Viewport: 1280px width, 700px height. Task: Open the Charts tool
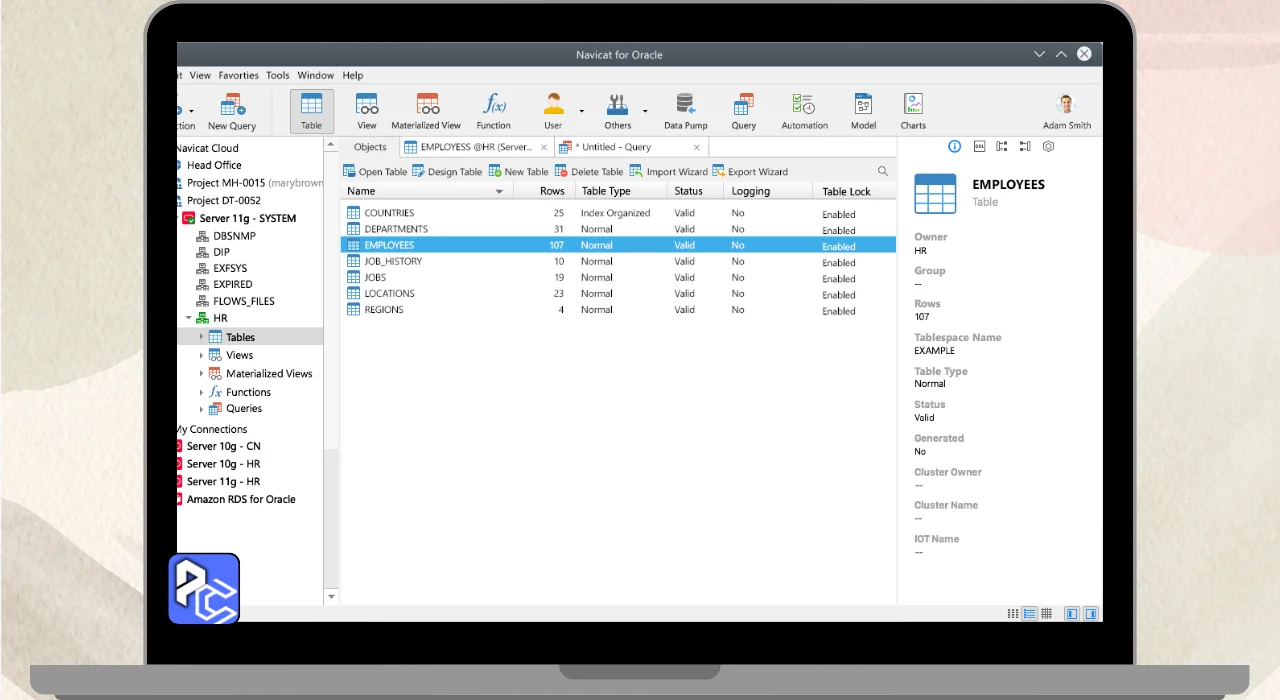[x=913, y=111]
